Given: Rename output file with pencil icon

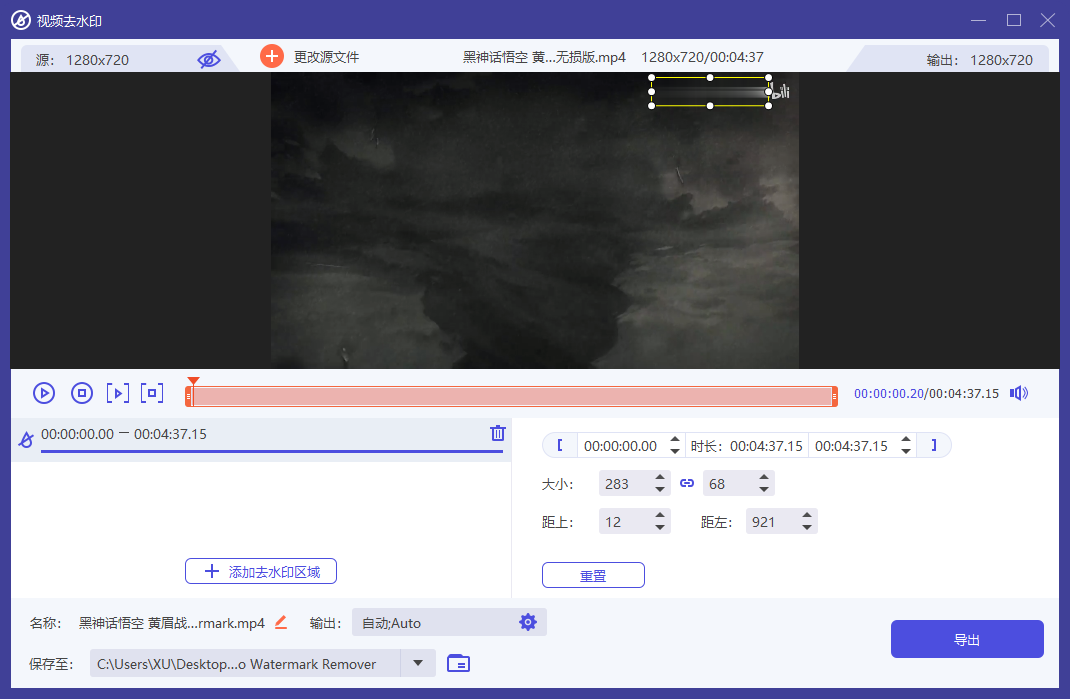Looking at the screenshot, I should (281, 622).
